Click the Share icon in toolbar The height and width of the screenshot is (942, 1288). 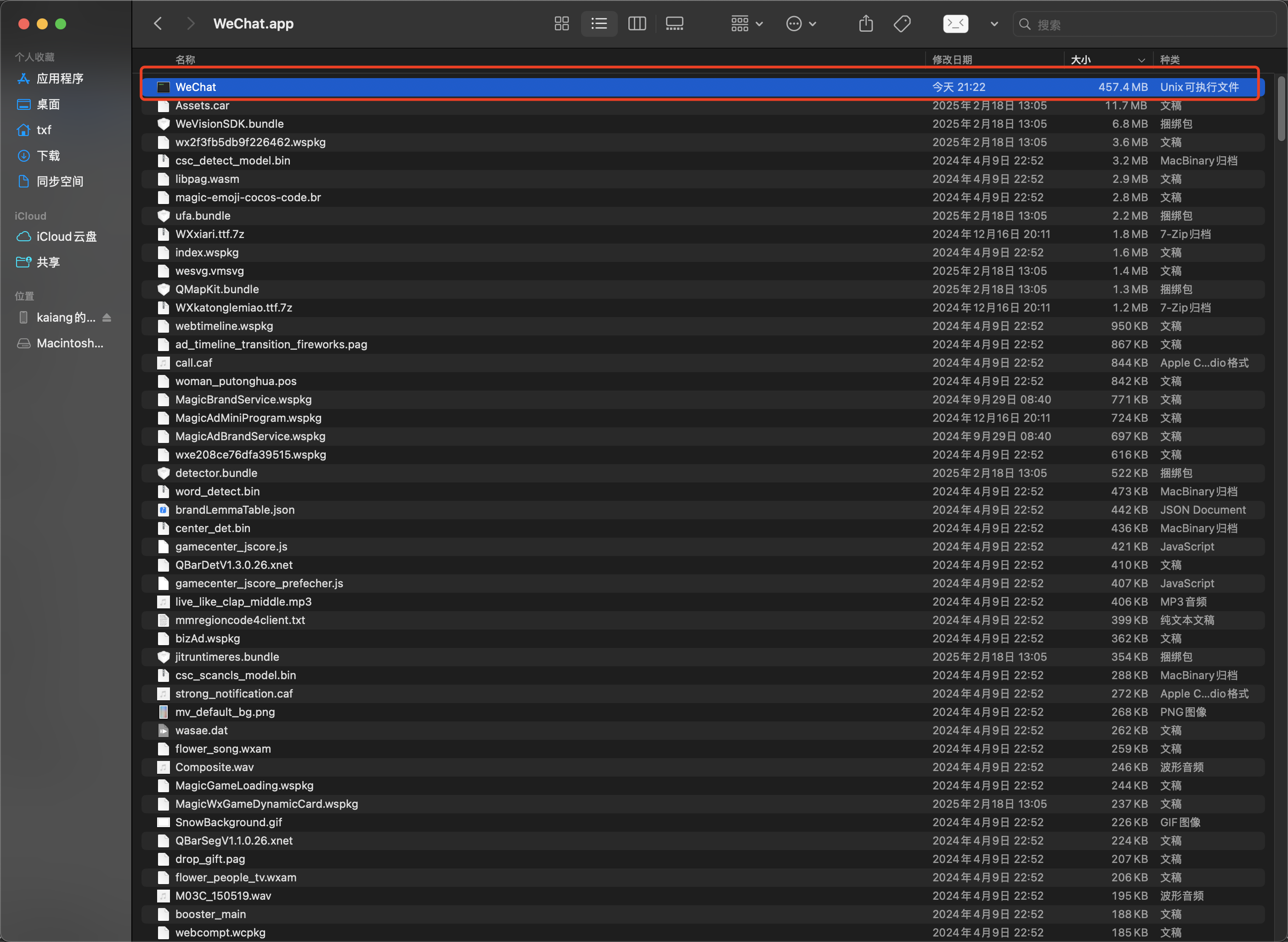coord(866,23)
